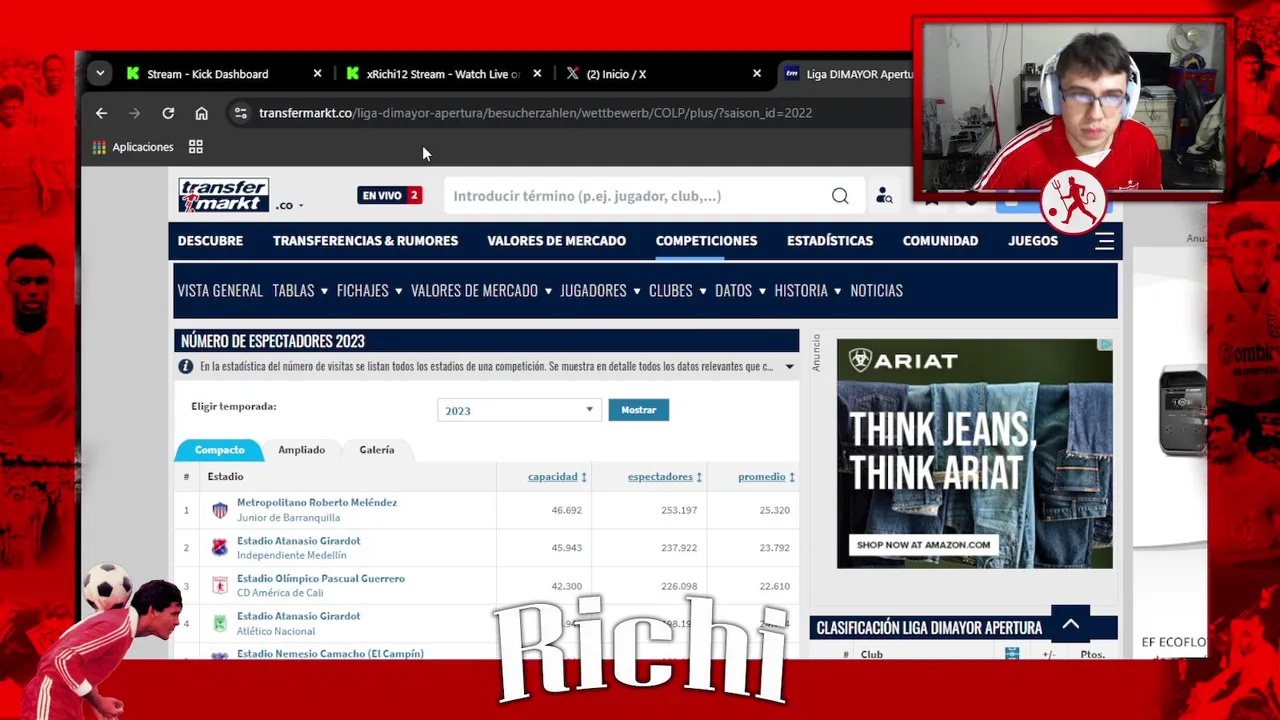
Task: Expand the CLUBES submenu
Action: pos(678,291)
